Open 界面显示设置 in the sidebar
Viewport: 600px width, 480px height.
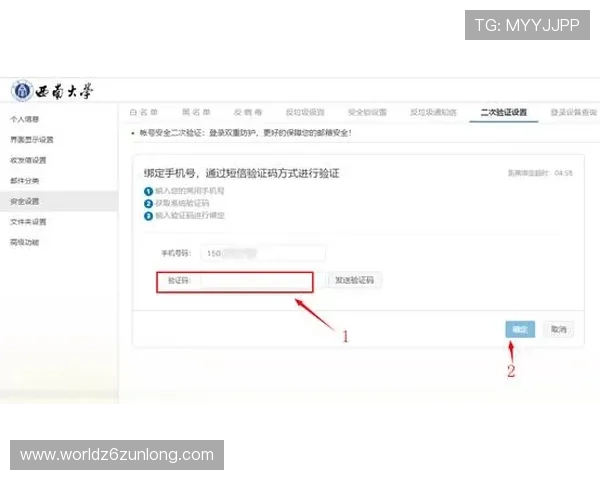coord(32,140)
